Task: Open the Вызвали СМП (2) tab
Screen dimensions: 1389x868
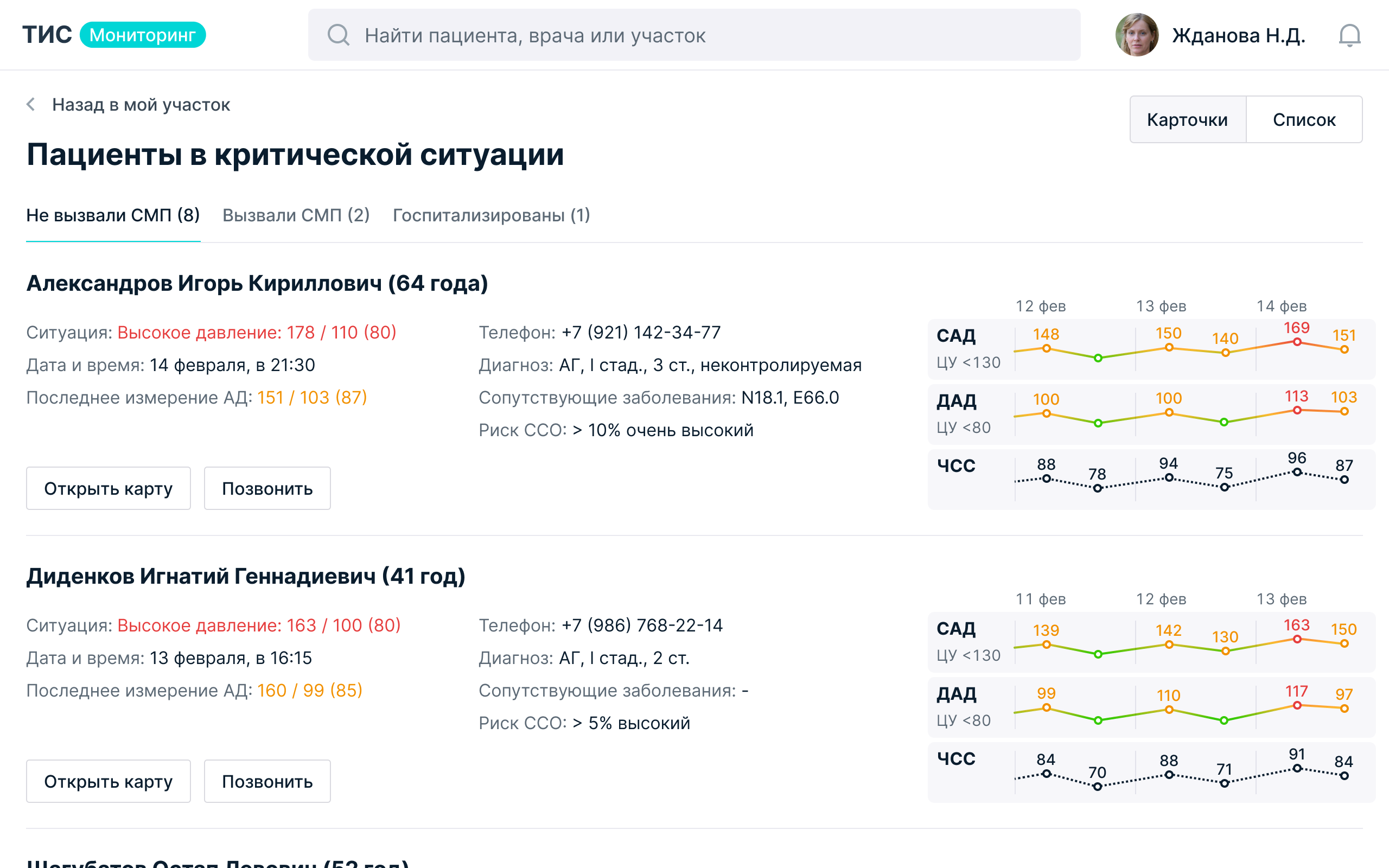Action: pos(296,215)
